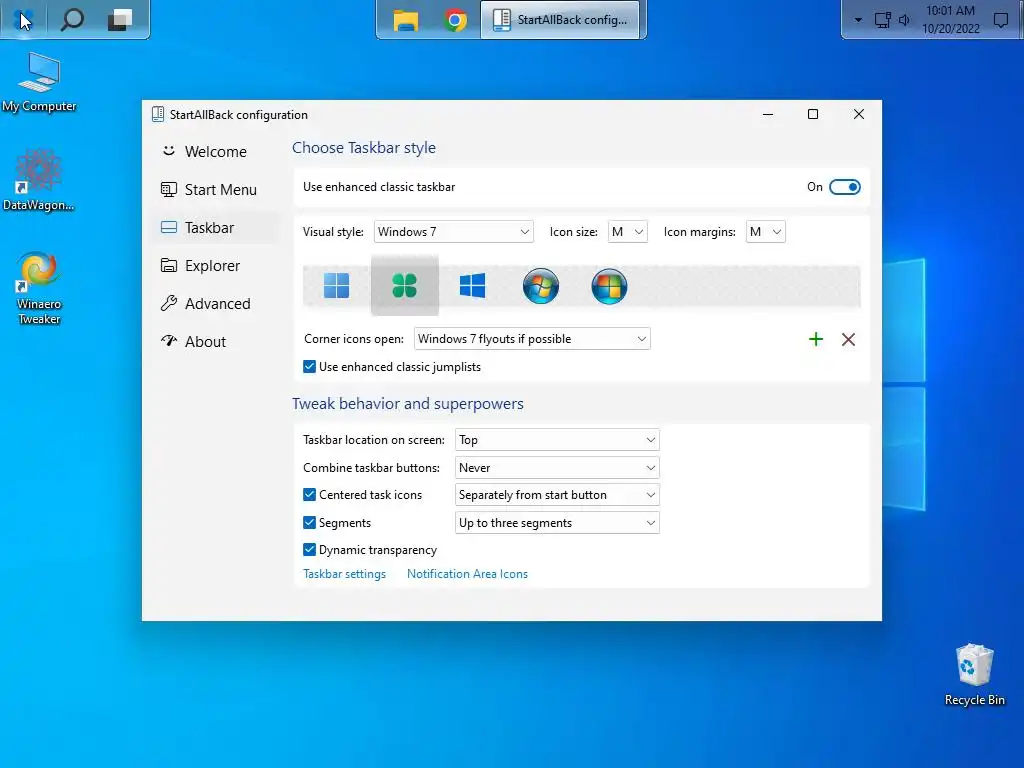
Task: Add a custom start button with plus icon
Action: click(x=816, y=339)
